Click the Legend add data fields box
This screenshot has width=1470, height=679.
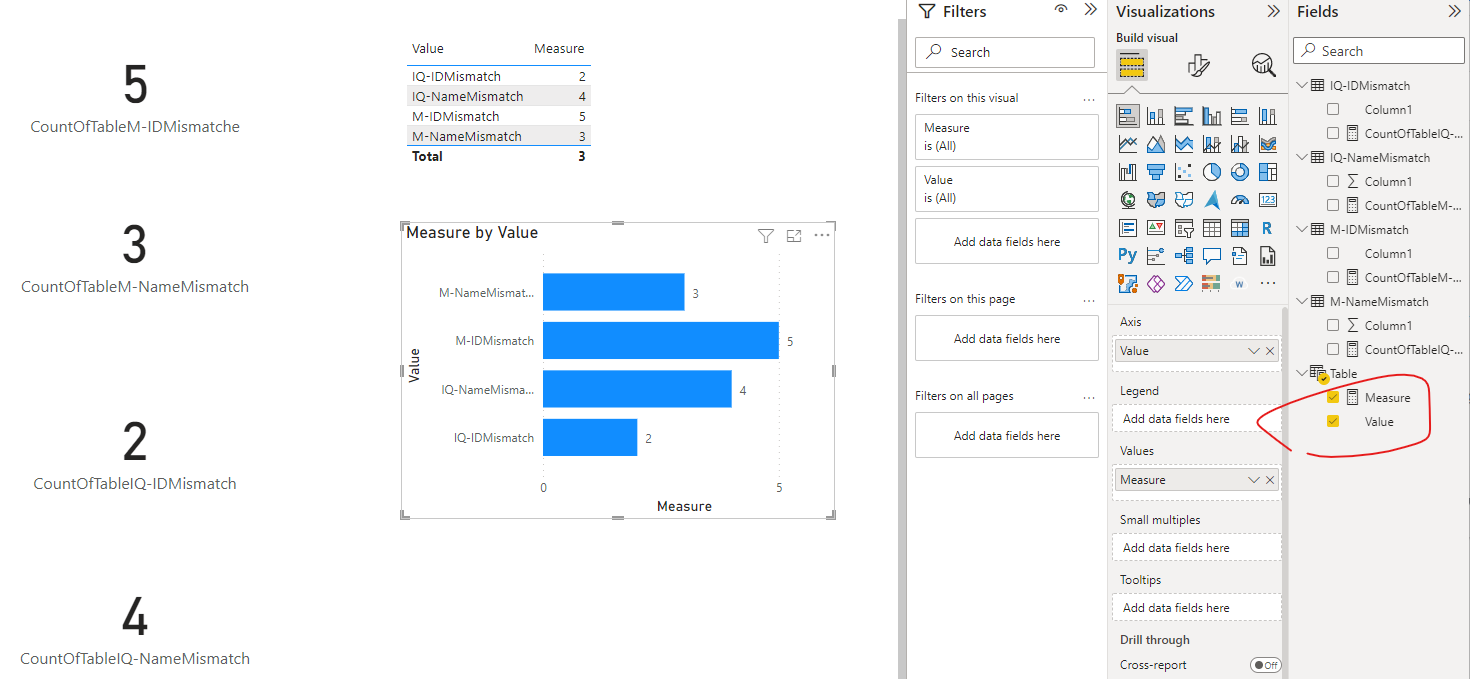(1196, 419)
